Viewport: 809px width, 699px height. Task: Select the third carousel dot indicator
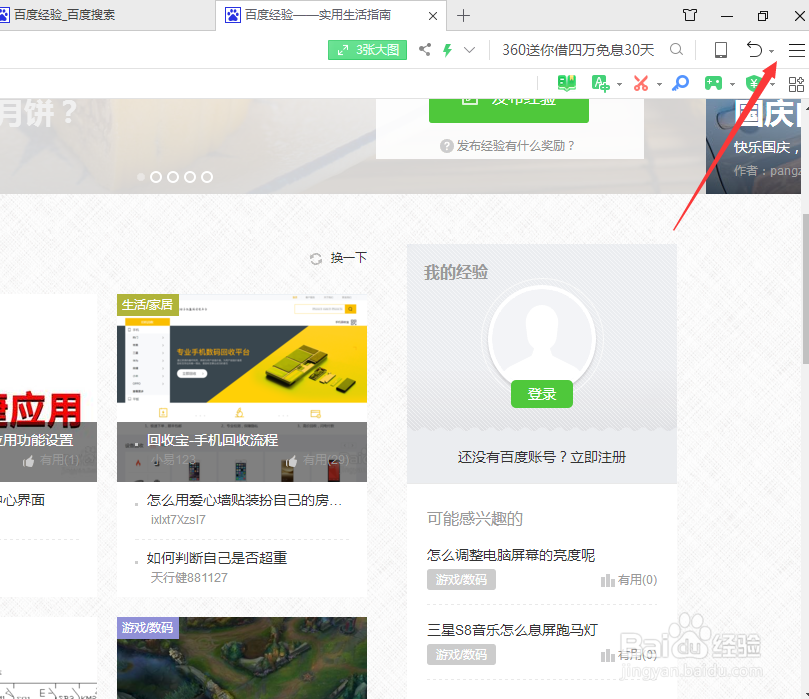point(173,177)
